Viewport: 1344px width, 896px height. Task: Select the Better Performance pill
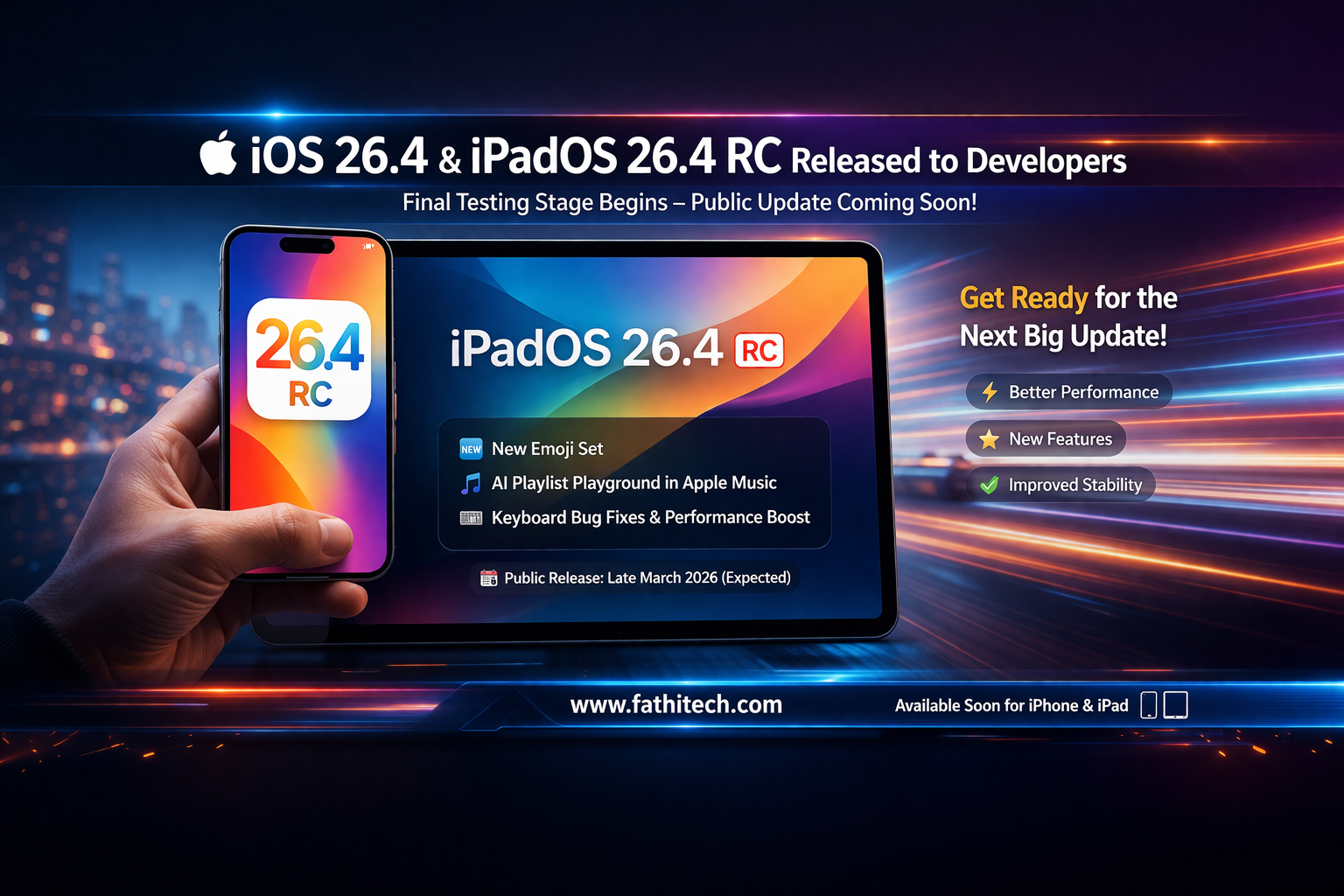(1069, 392)
